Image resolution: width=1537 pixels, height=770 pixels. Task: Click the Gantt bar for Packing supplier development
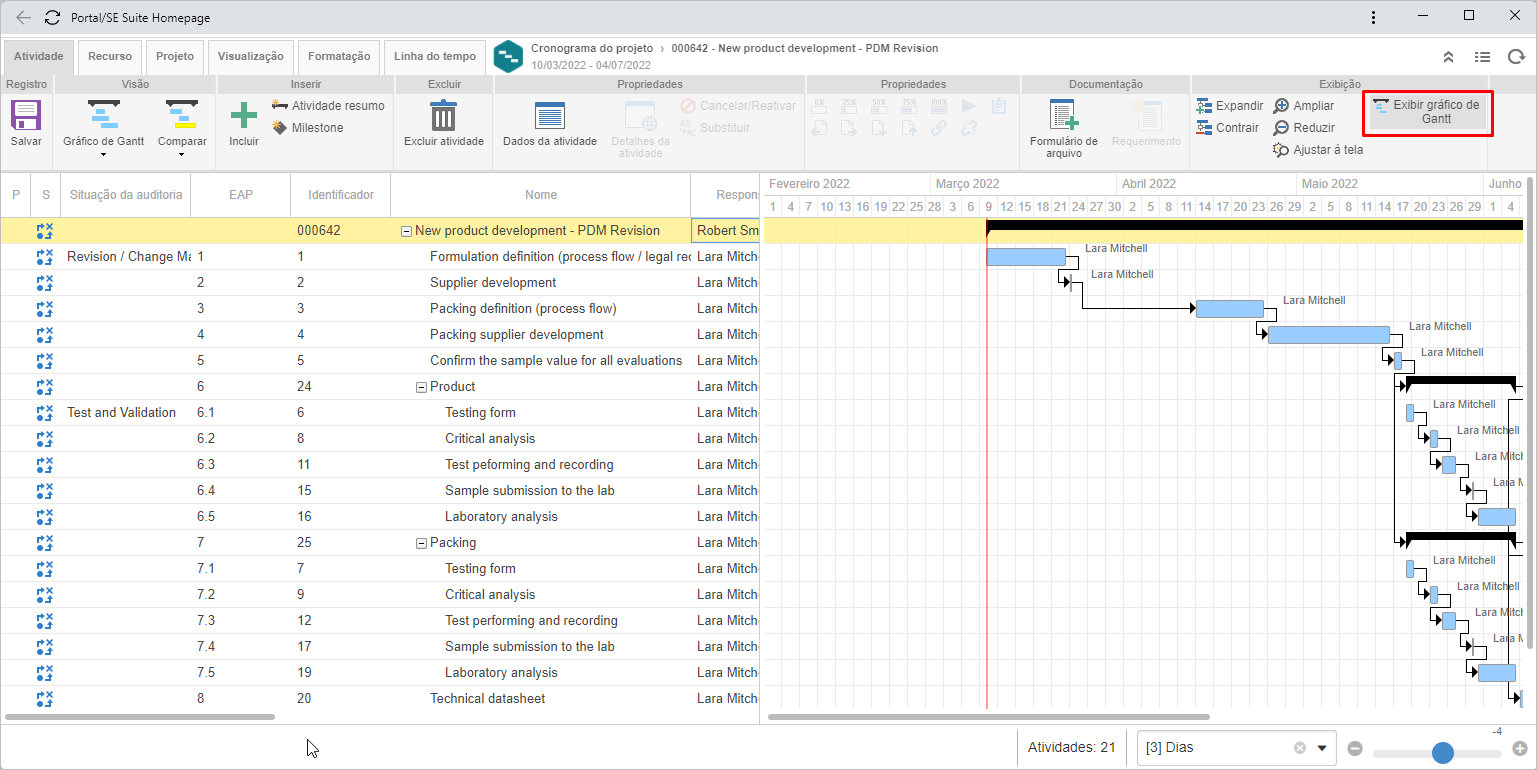(1329, 335)
